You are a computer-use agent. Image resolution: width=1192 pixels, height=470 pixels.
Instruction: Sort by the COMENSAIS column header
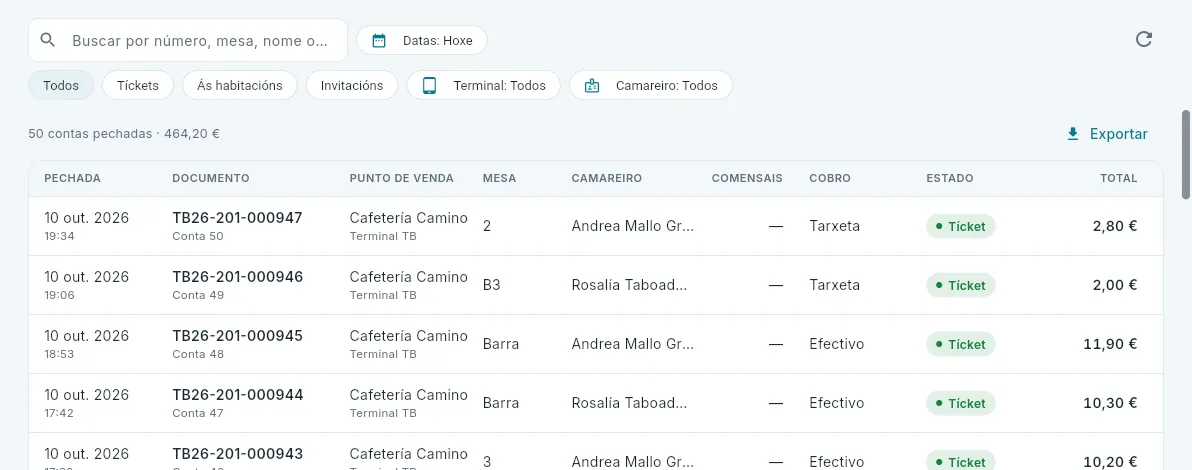point(747,178)
